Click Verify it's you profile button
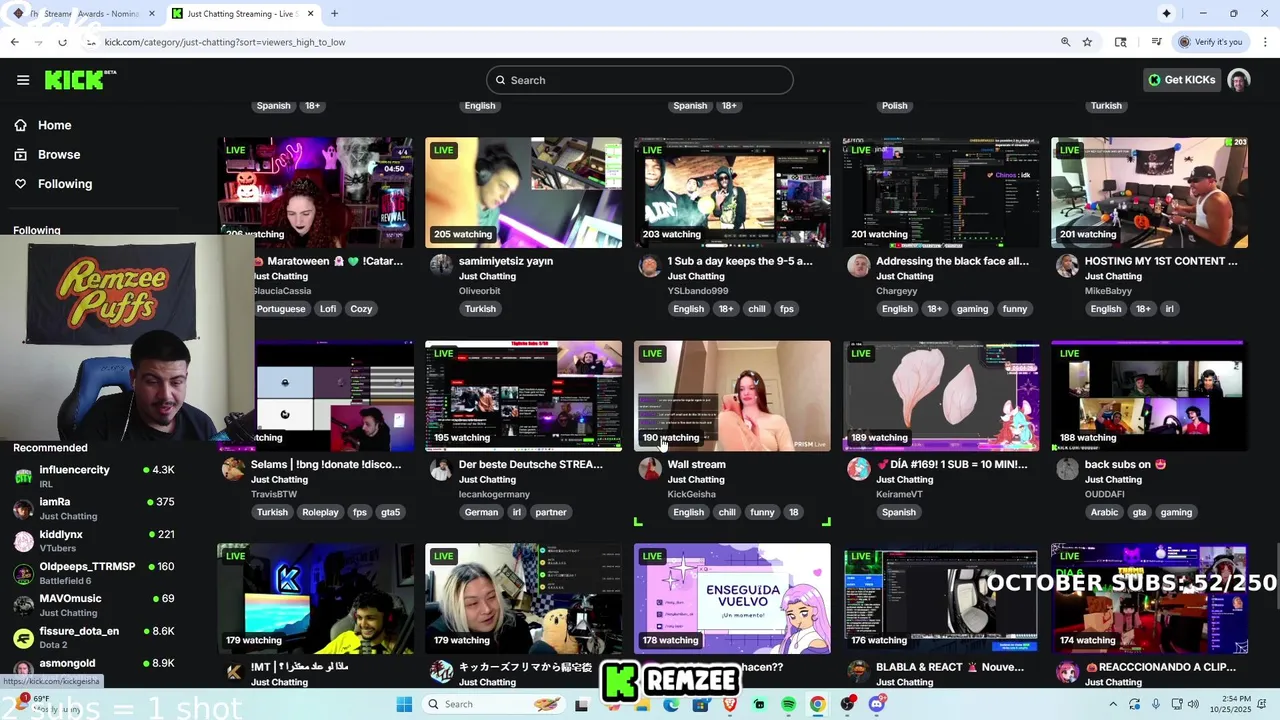Image resolution: width=1280 pixels, height=720 pixels. [x=1210, y=42]
